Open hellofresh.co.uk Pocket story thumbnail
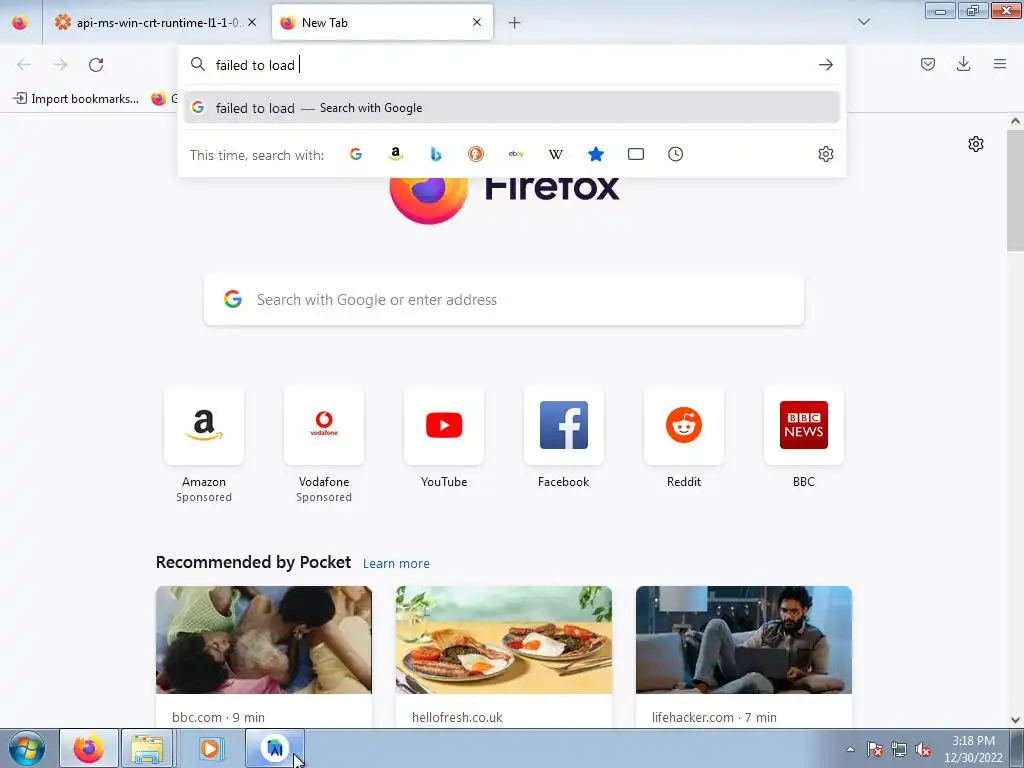 pos(504,639)
